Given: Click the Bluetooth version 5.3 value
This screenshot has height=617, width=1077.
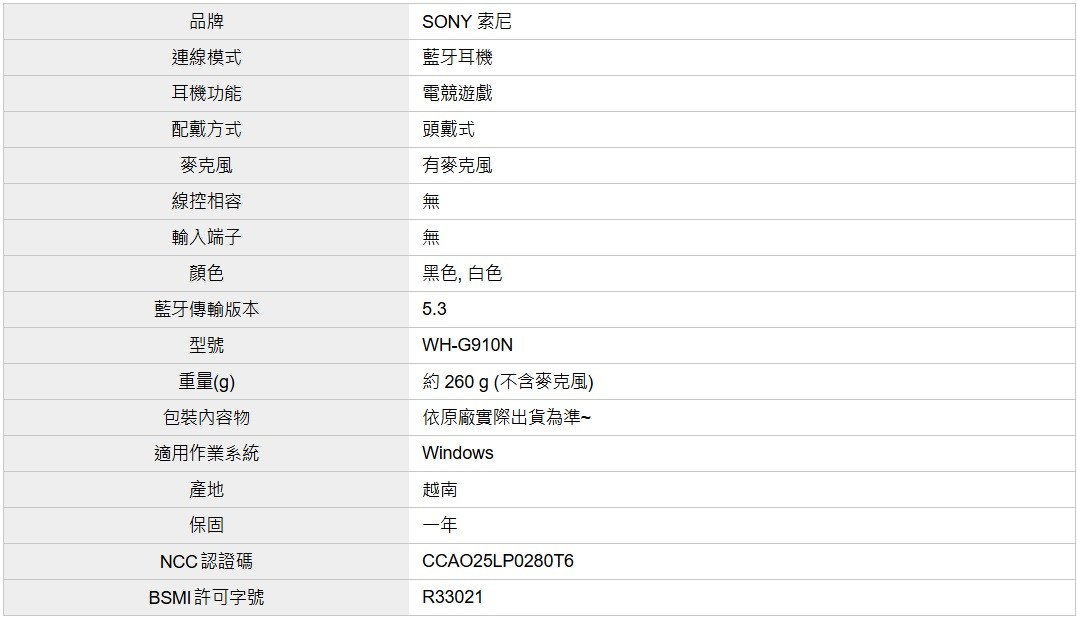Looking at the screenshot, I should 434,310.
